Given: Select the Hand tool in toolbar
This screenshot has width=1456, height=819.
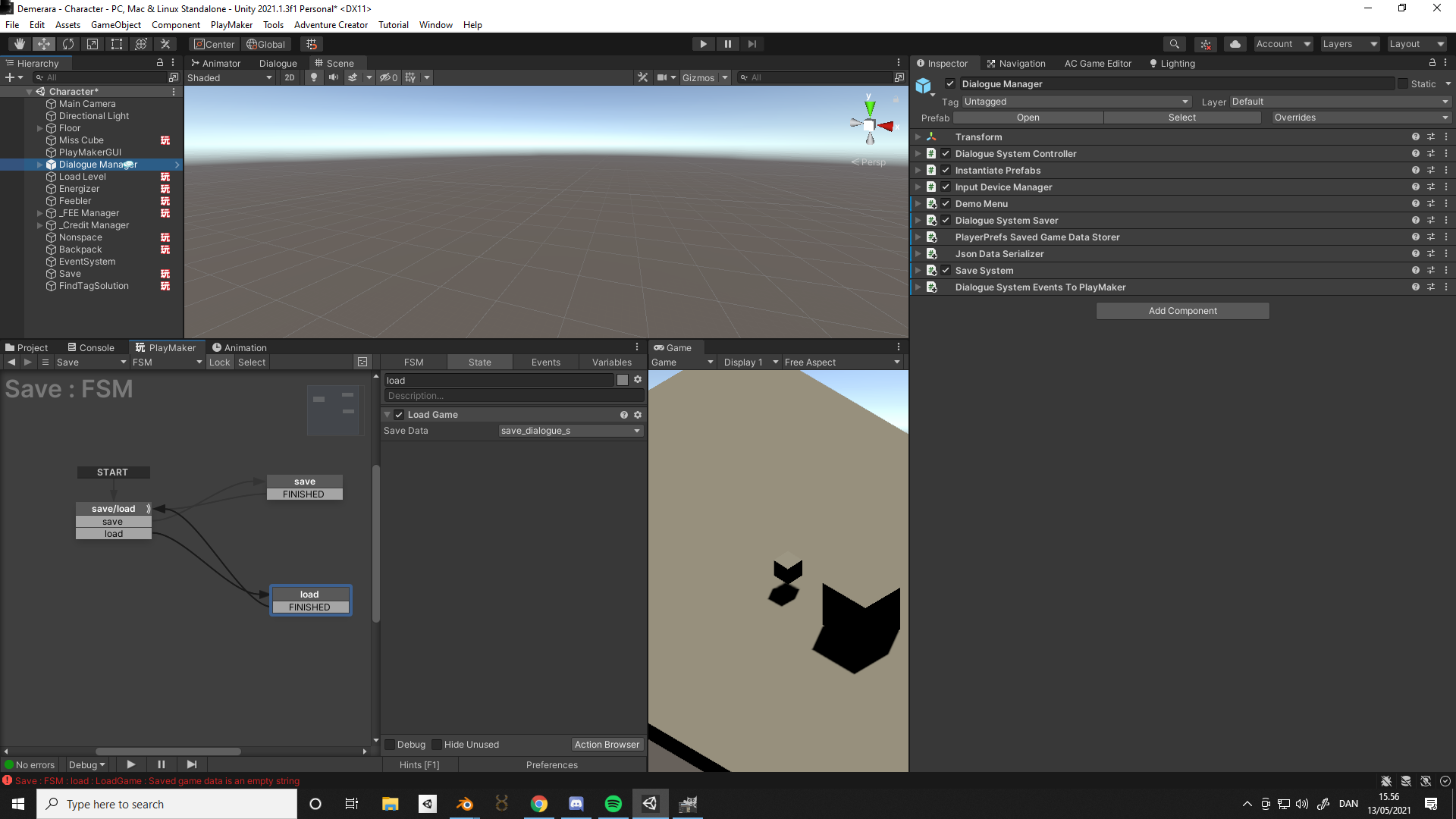Looking at the screenshot, I should click(x=19, y=44).
